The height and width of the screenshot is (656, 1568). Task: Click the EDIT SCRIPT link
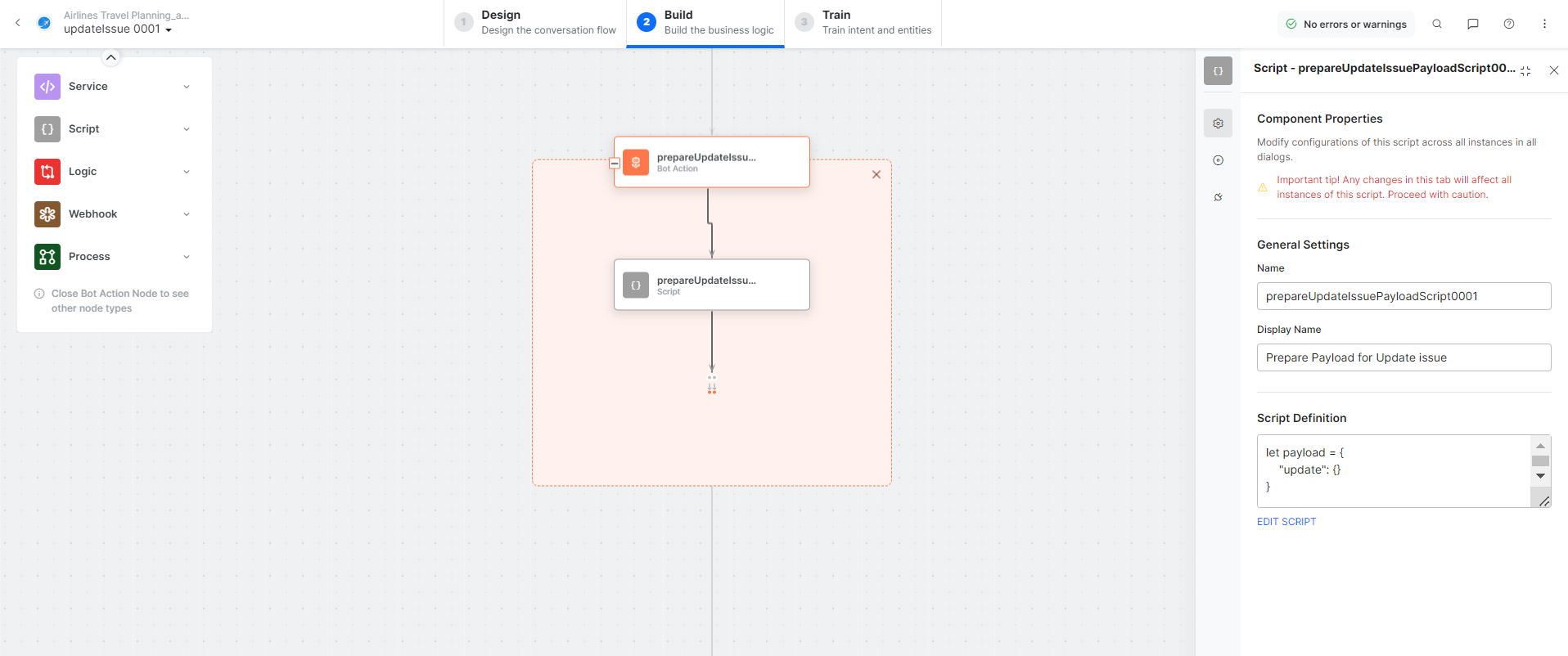[1286, 522]
